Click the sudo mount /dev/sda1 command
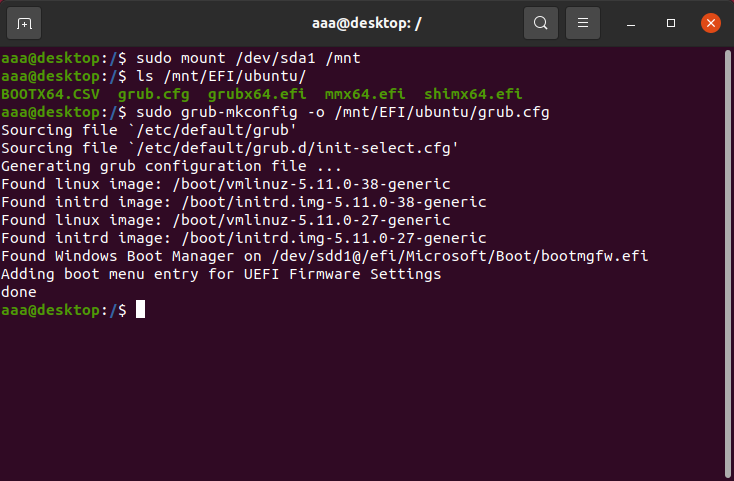734x481 pixels. [x=248, y=58]
